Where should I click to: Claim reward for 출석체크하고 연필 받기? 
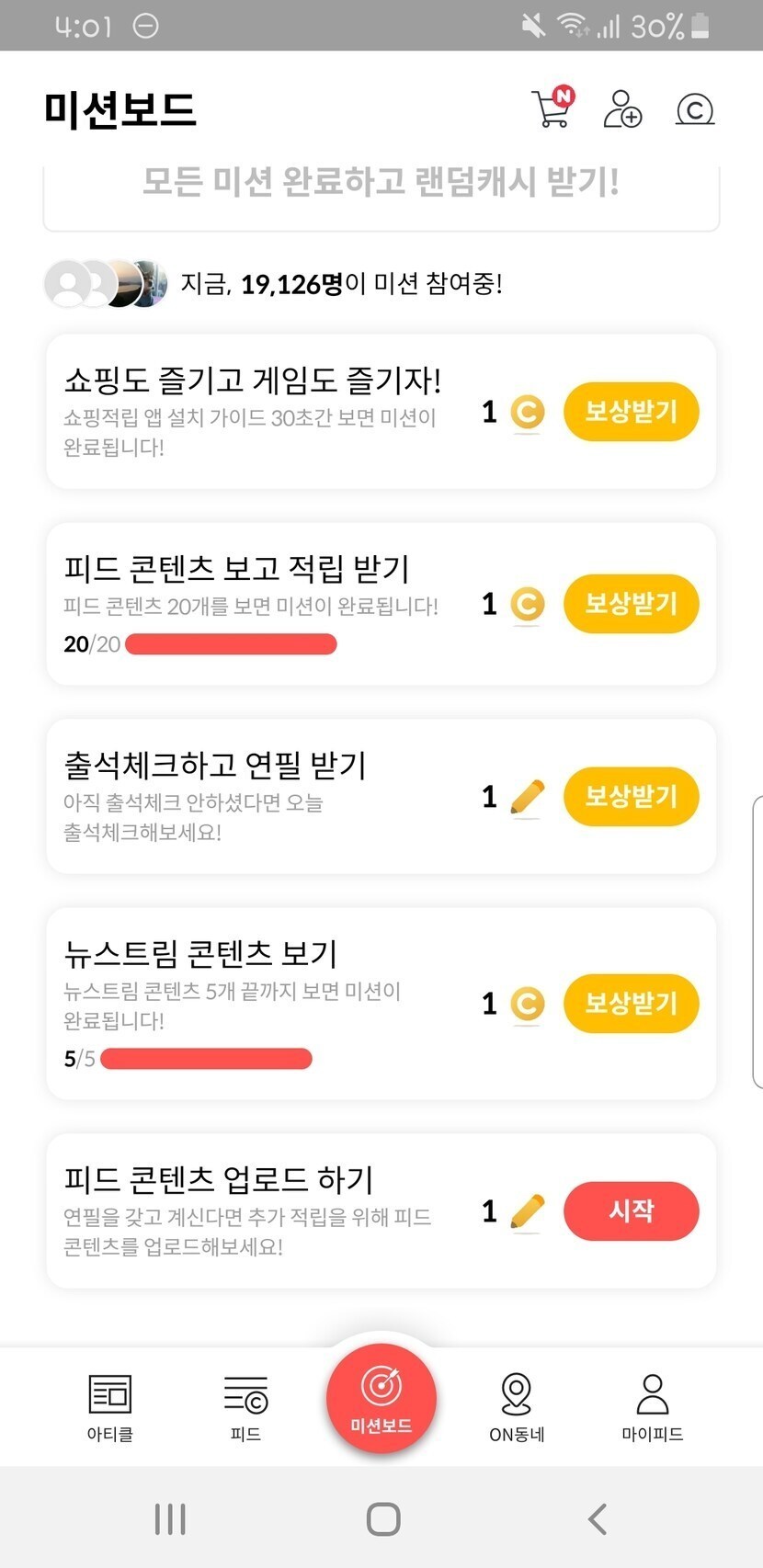pyautogui.click(x=631, y=796)
